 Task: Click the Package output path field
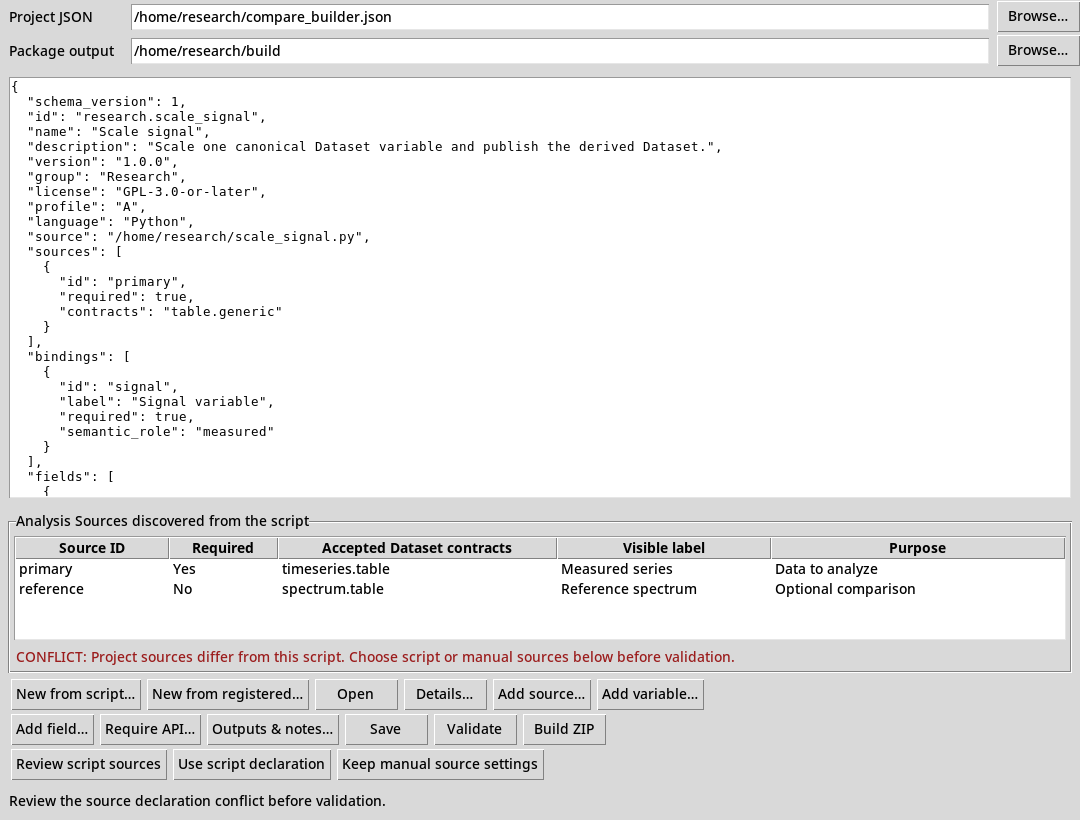coord(559,51)
